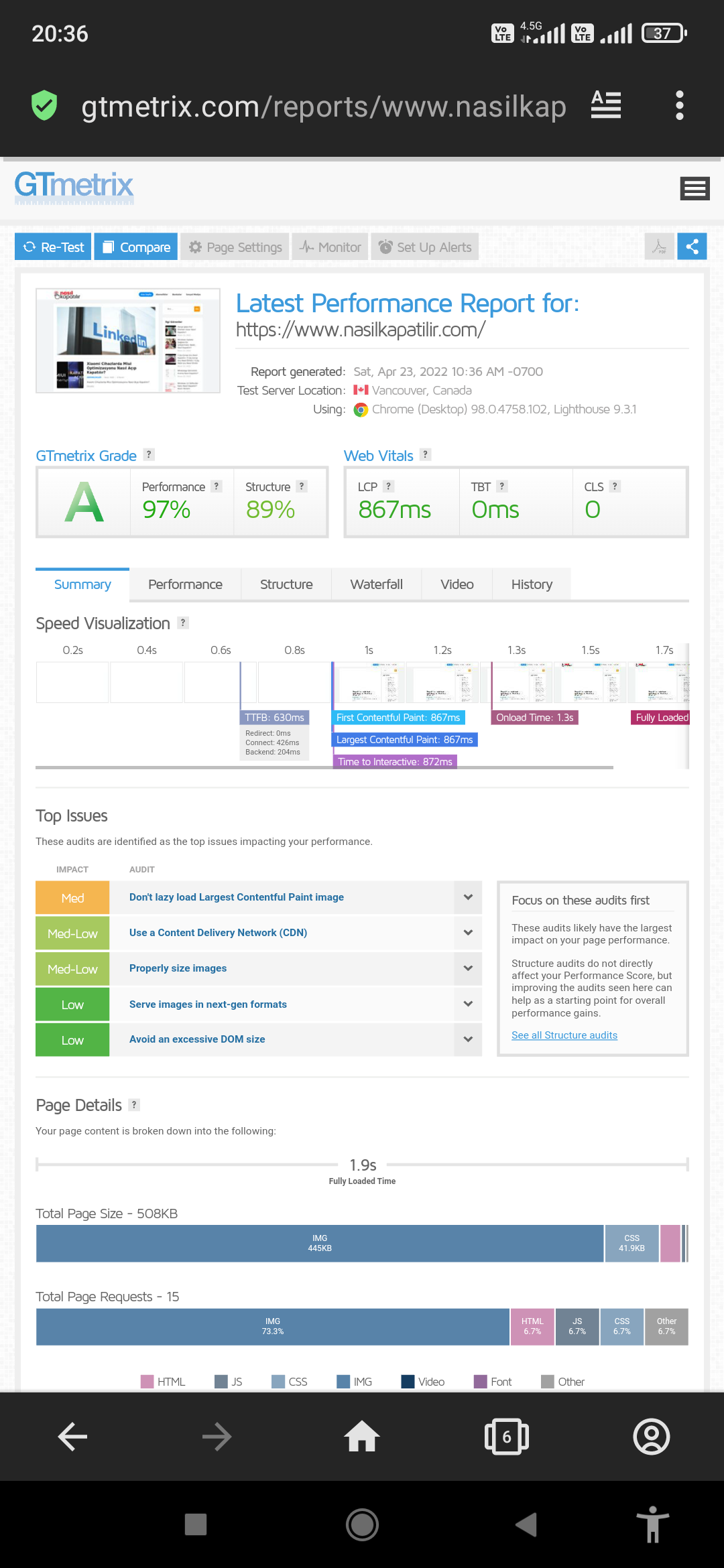
Task: Expand Serve images in next-gen formats audit
Action: (x=468, y=1004)
